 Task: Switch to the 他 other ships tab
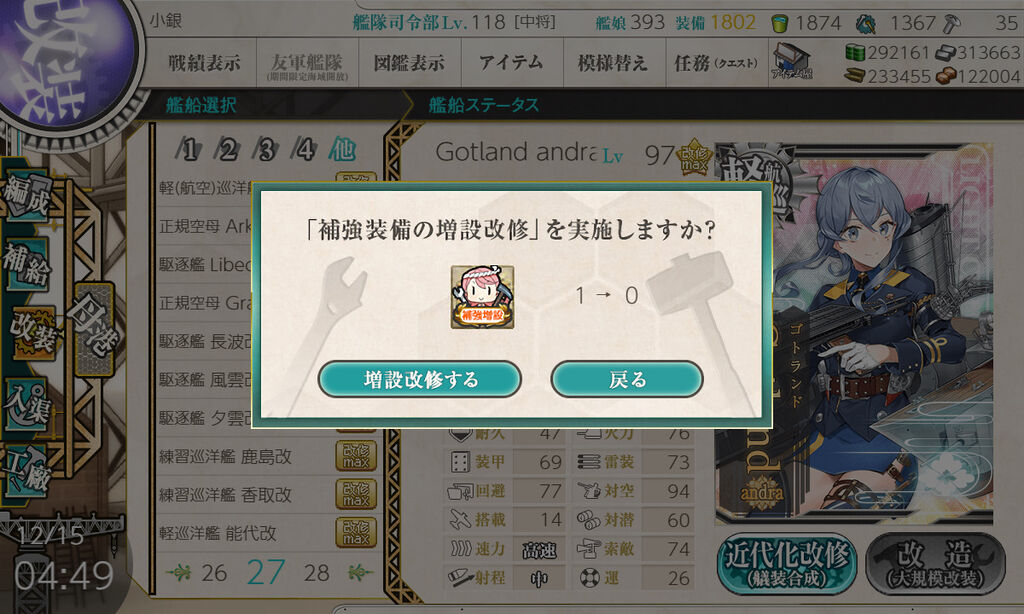342,150
